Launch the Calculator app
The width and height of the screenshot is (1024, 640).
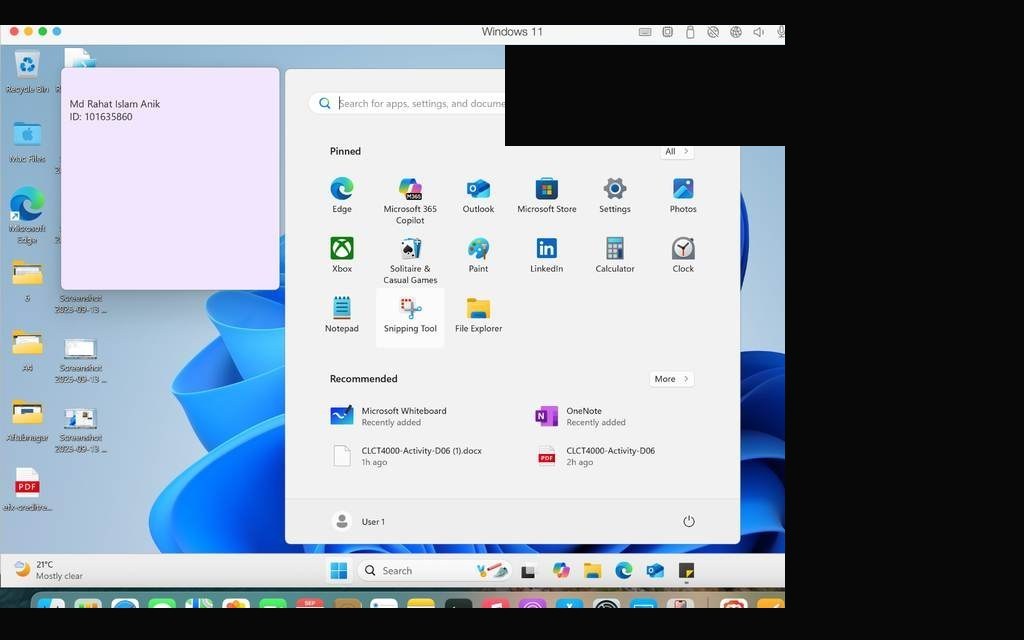coord(615,255)
